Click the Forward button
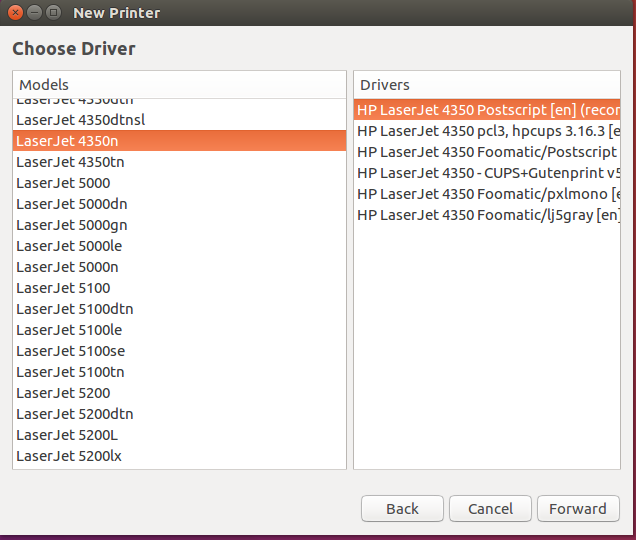636x540 pixels. [578, 508]
